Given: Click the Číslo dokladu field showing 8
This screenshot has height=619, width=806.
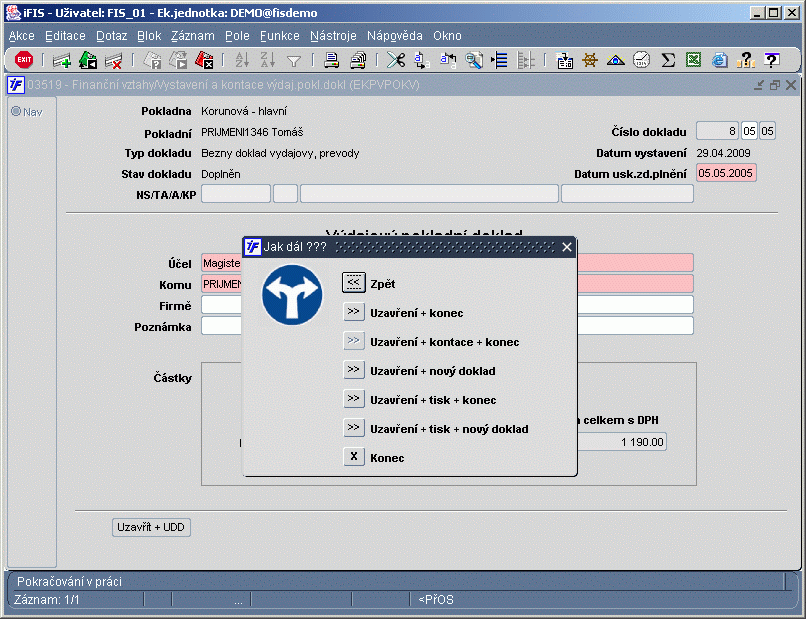Looking at the screenshot, I should point(717,131).
